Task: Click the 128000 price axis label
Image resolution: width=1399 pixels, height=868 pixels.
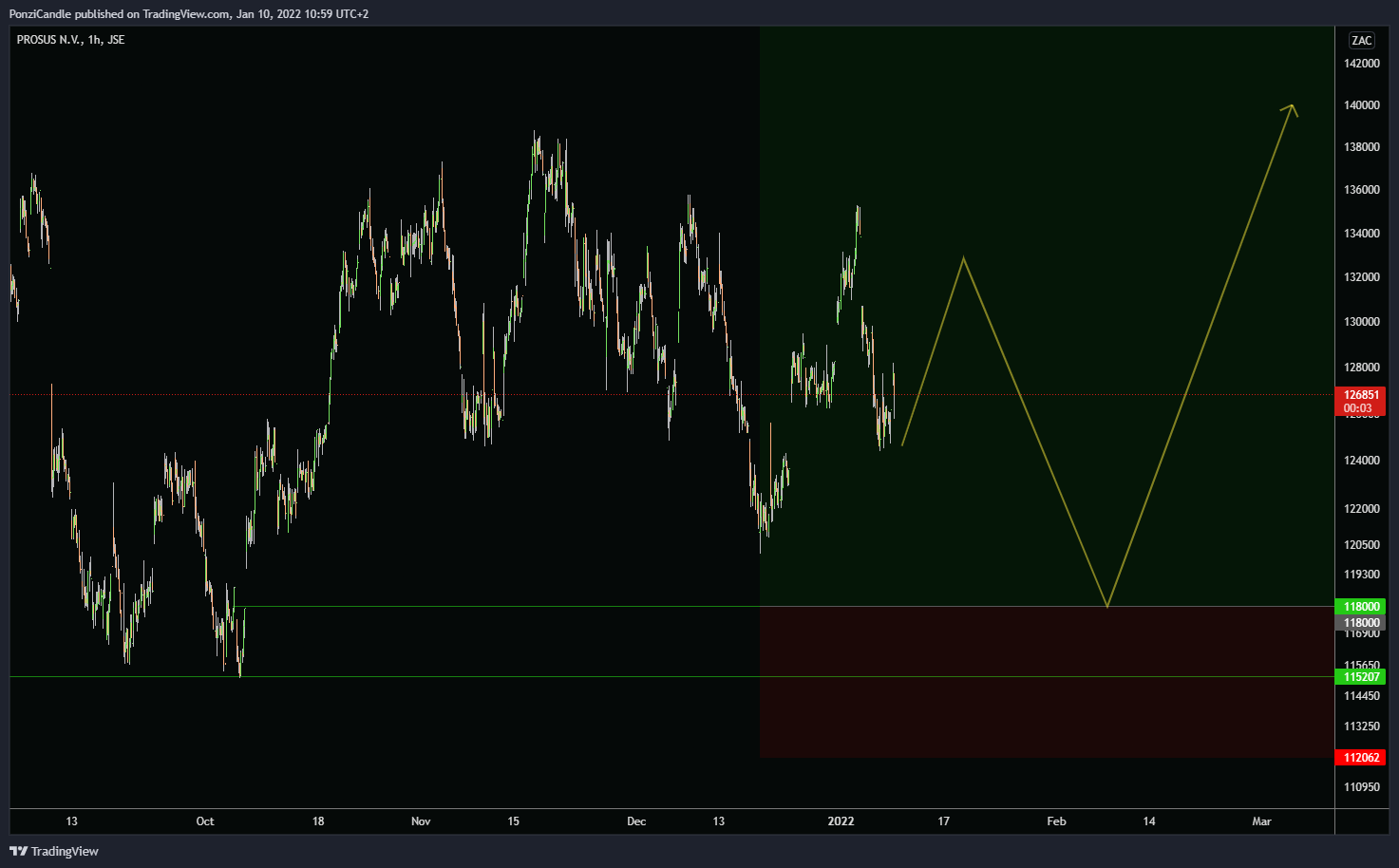Action: click(x=1361, y=368)
